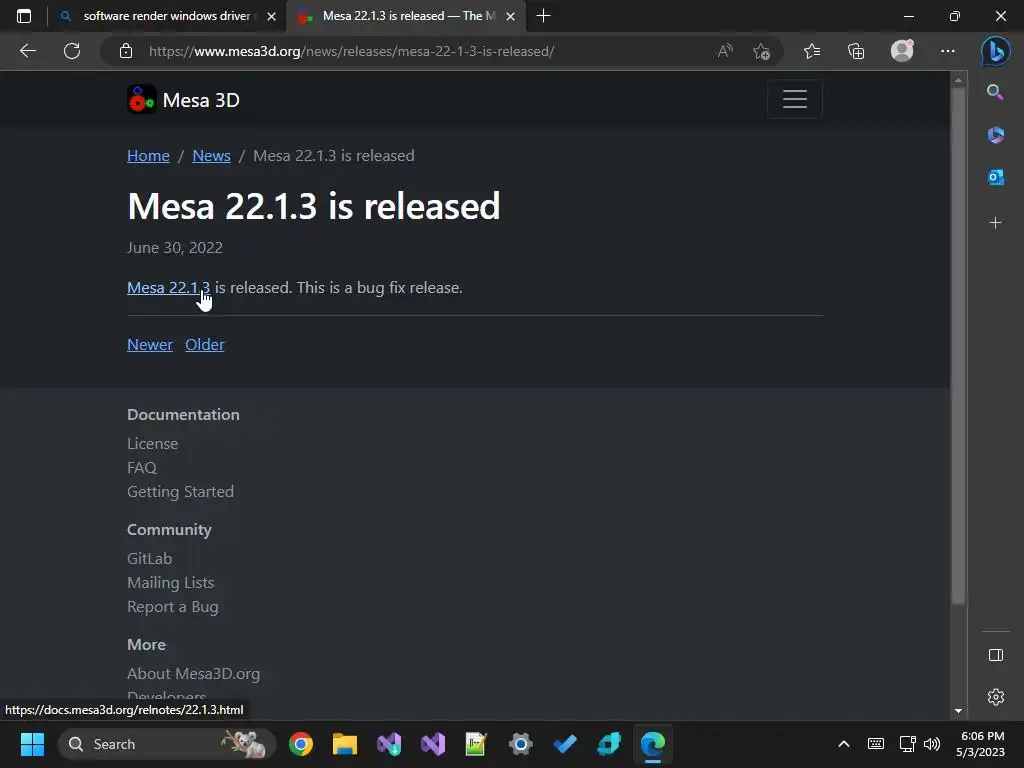This screenshot has height=768, width=1024.
Task: Open volume control tray icon
Action: [932, 744]
